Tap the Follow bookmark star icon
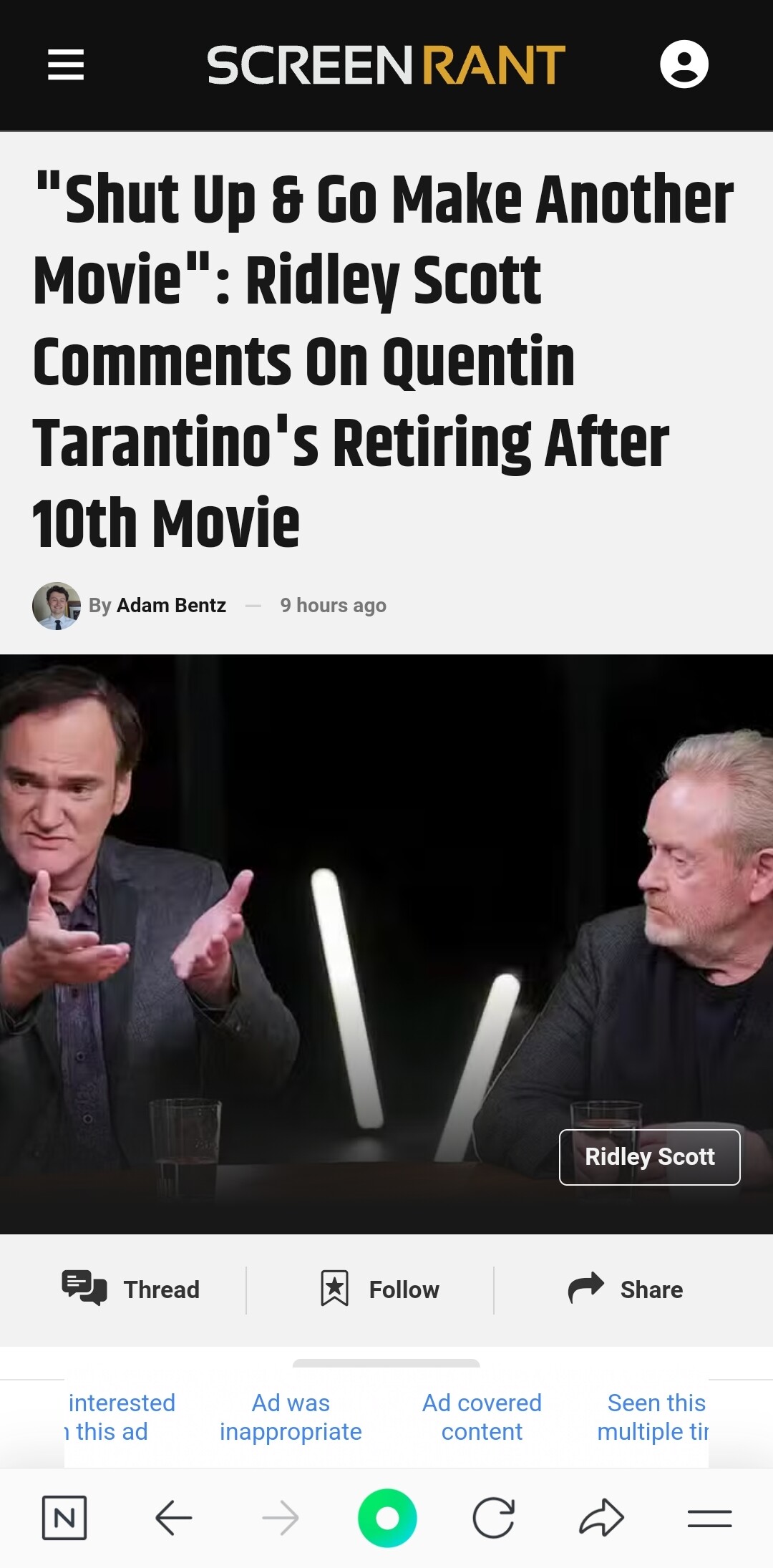773x1568 pixels. 334,1289
